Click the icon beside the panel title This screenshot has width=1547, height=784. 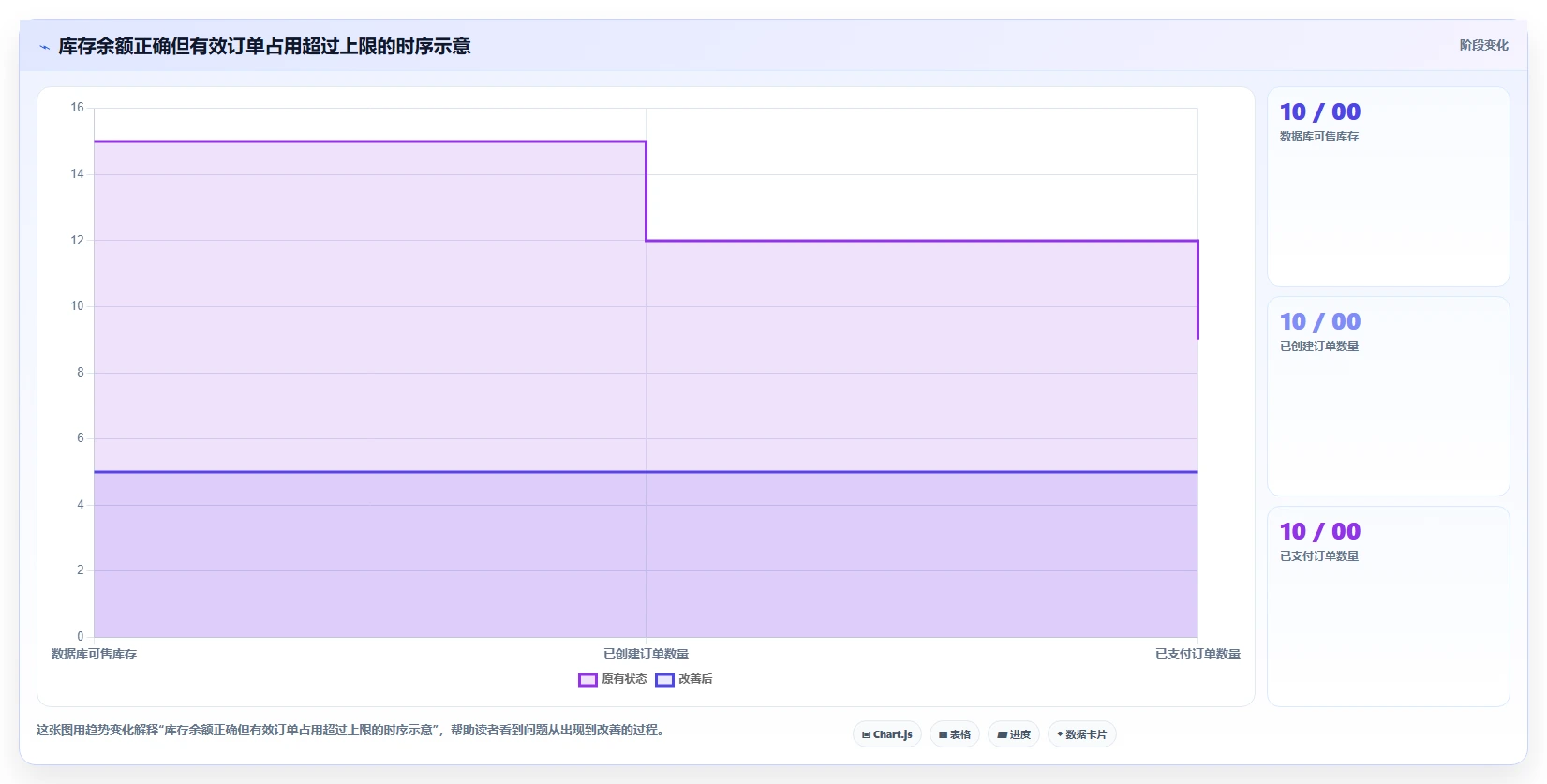44,47
